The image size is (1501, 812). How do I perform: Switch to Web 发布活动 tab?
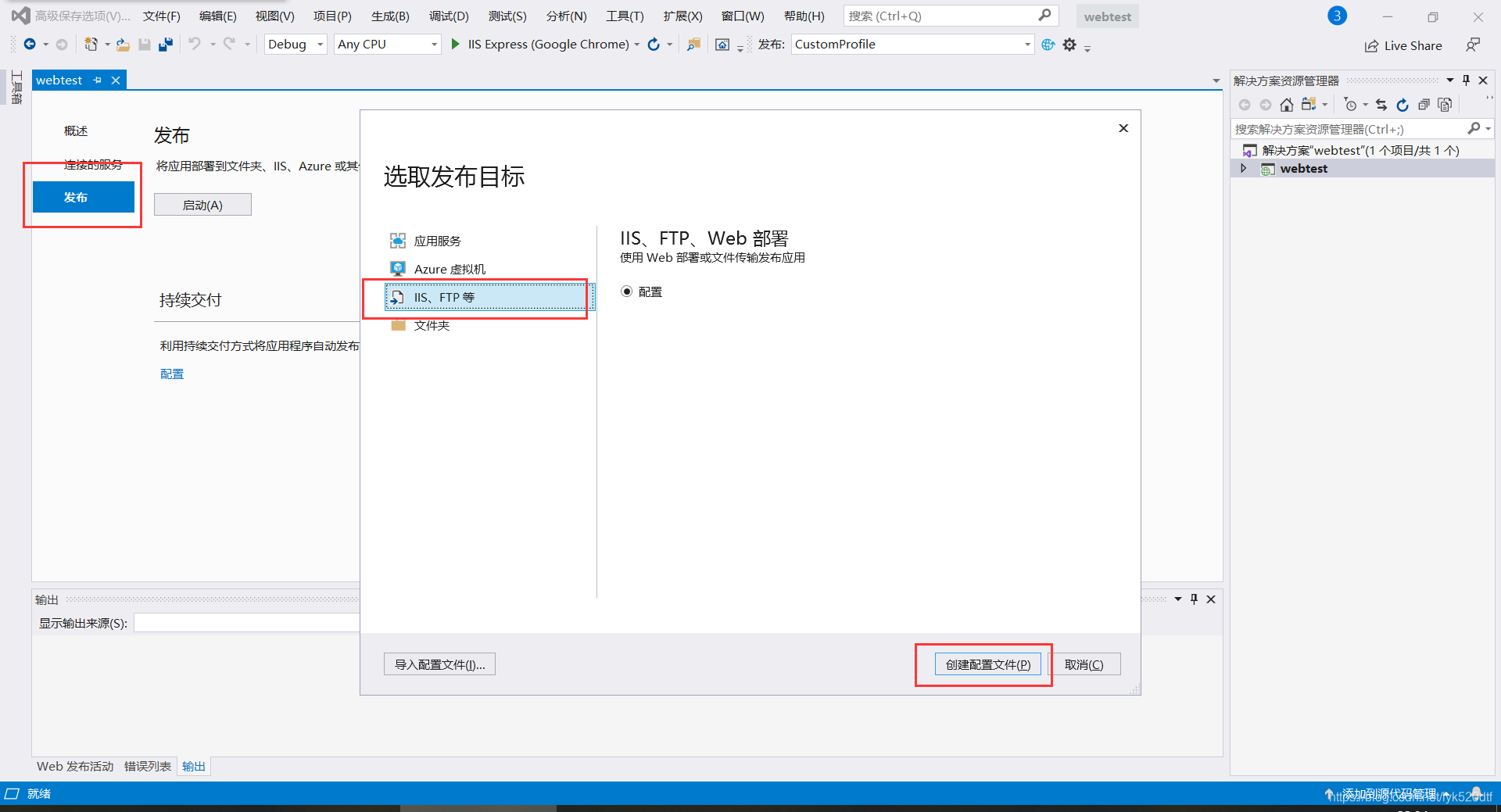[x=75, y=766]
